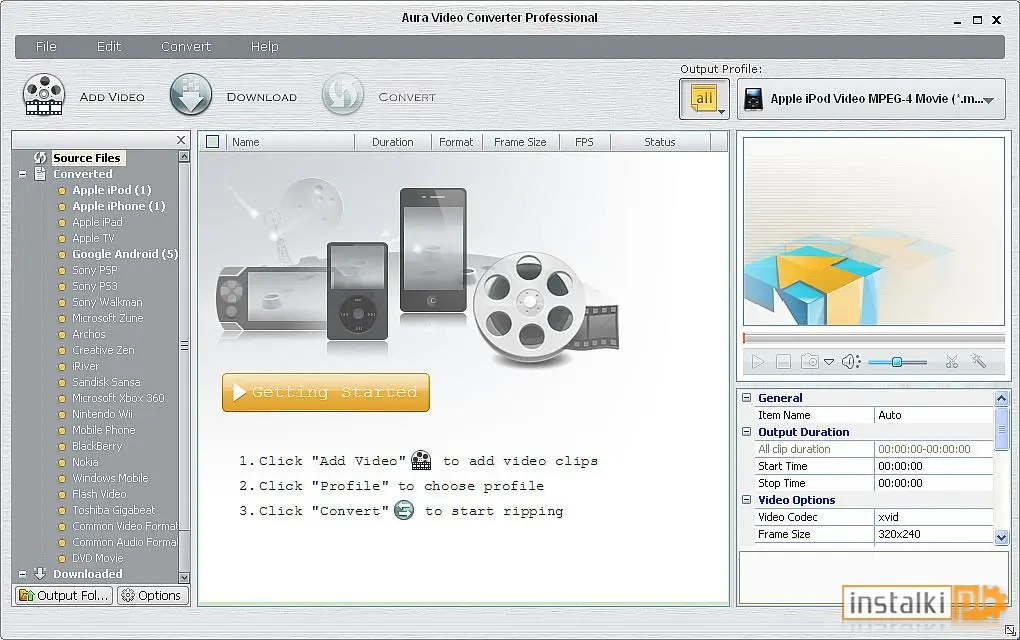Select Apple TV category
Screen dimensions: 1020x640
[93, 238]
